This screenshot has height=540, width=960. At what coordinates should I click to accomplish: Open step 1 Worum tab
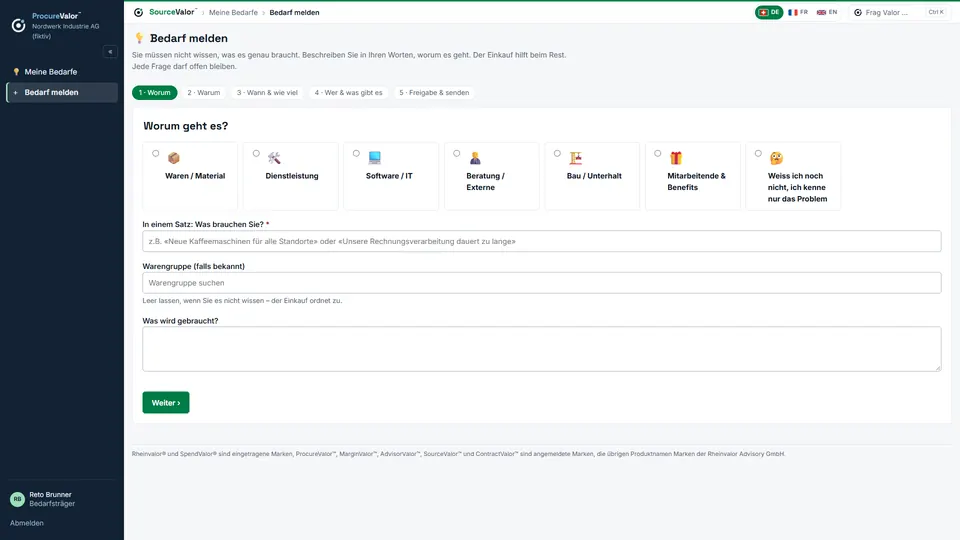154,92
